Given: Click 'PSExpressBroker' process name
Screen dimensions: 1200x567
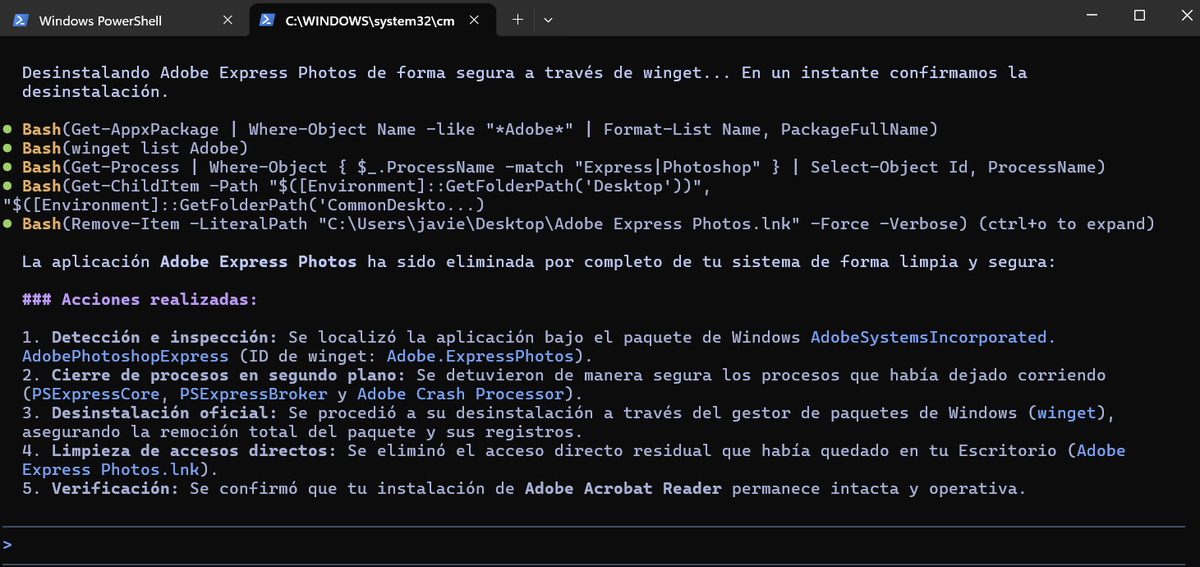Looking at the screenshot, I should (252, 394).
